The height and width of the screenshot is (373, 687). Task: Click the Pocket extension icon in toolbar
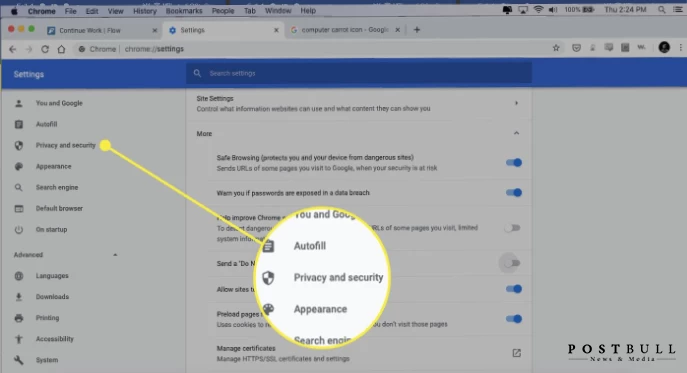coord(576,48)
